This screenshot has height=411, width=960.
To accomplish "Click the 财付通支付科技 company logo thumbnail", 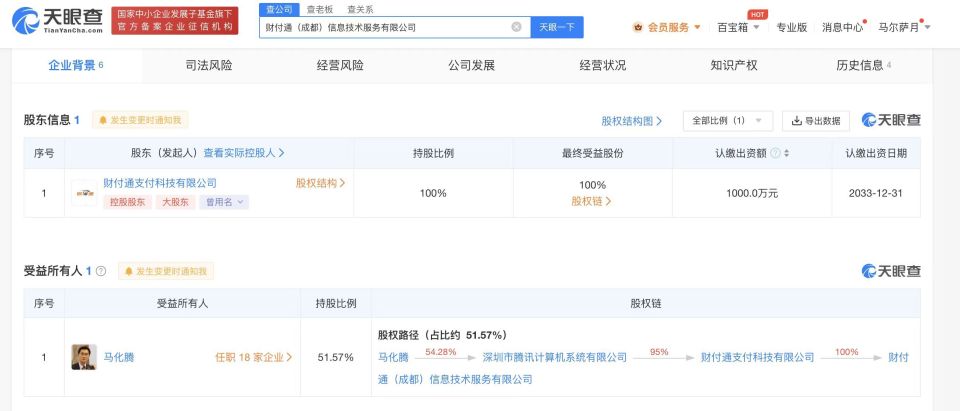I will pos(84,193).
